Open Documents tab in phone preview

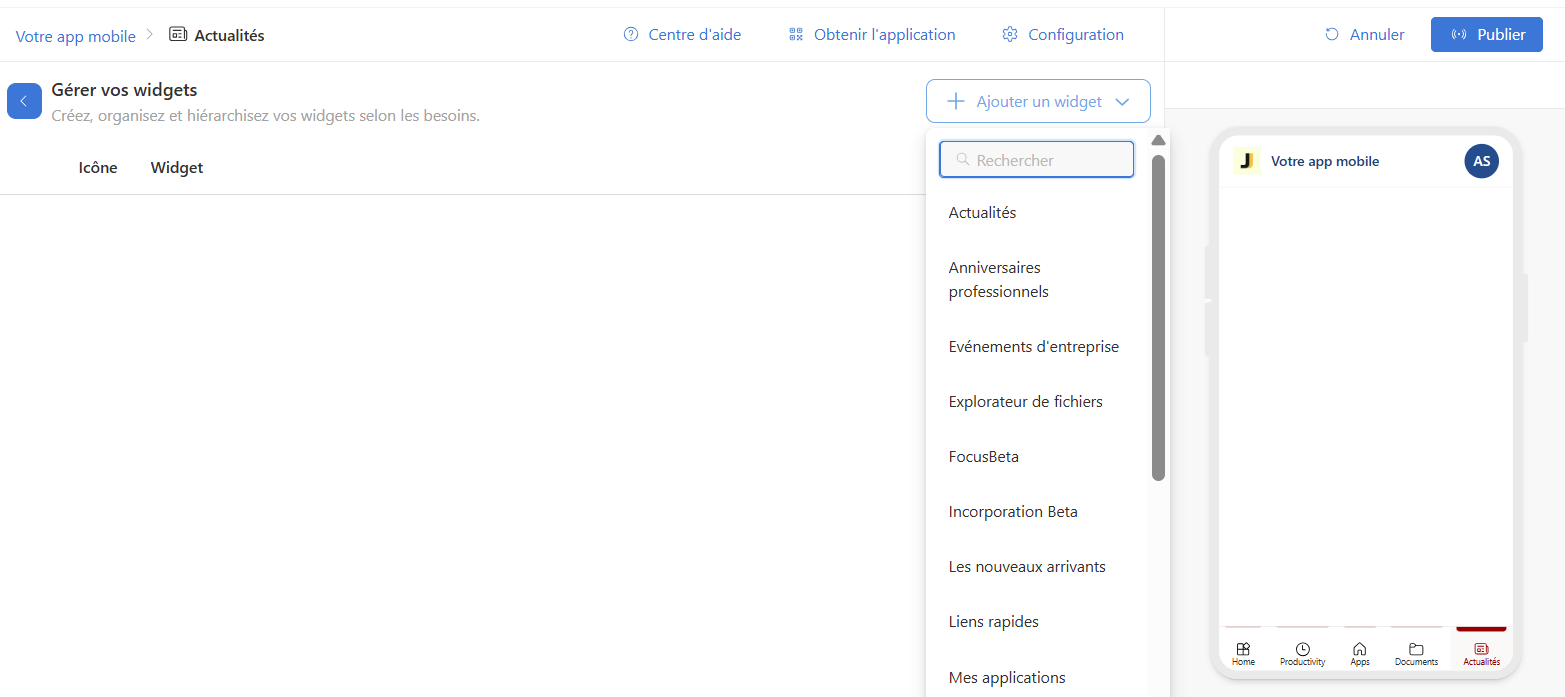(1416, 654)
